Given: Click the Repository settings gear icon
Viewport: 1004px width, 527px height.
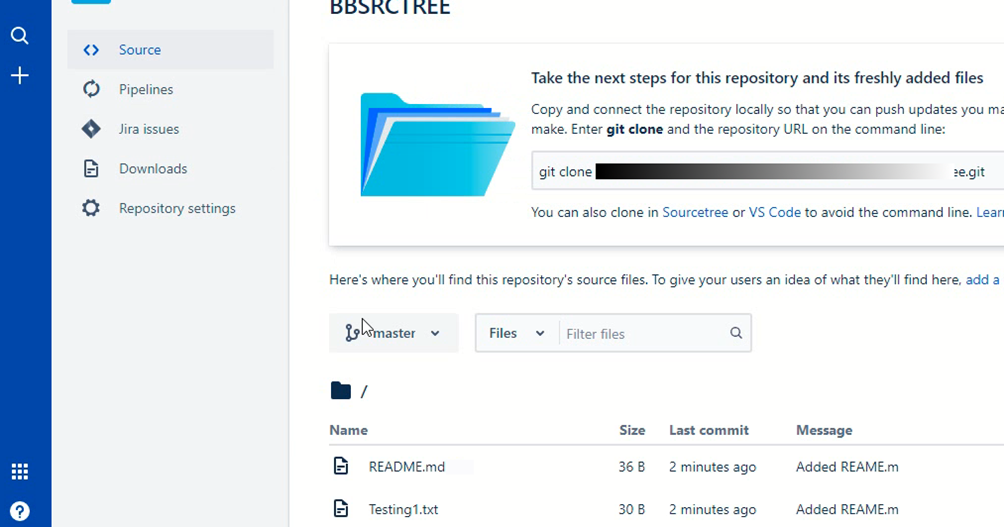Looking at the screenshot, I should 91,209.
